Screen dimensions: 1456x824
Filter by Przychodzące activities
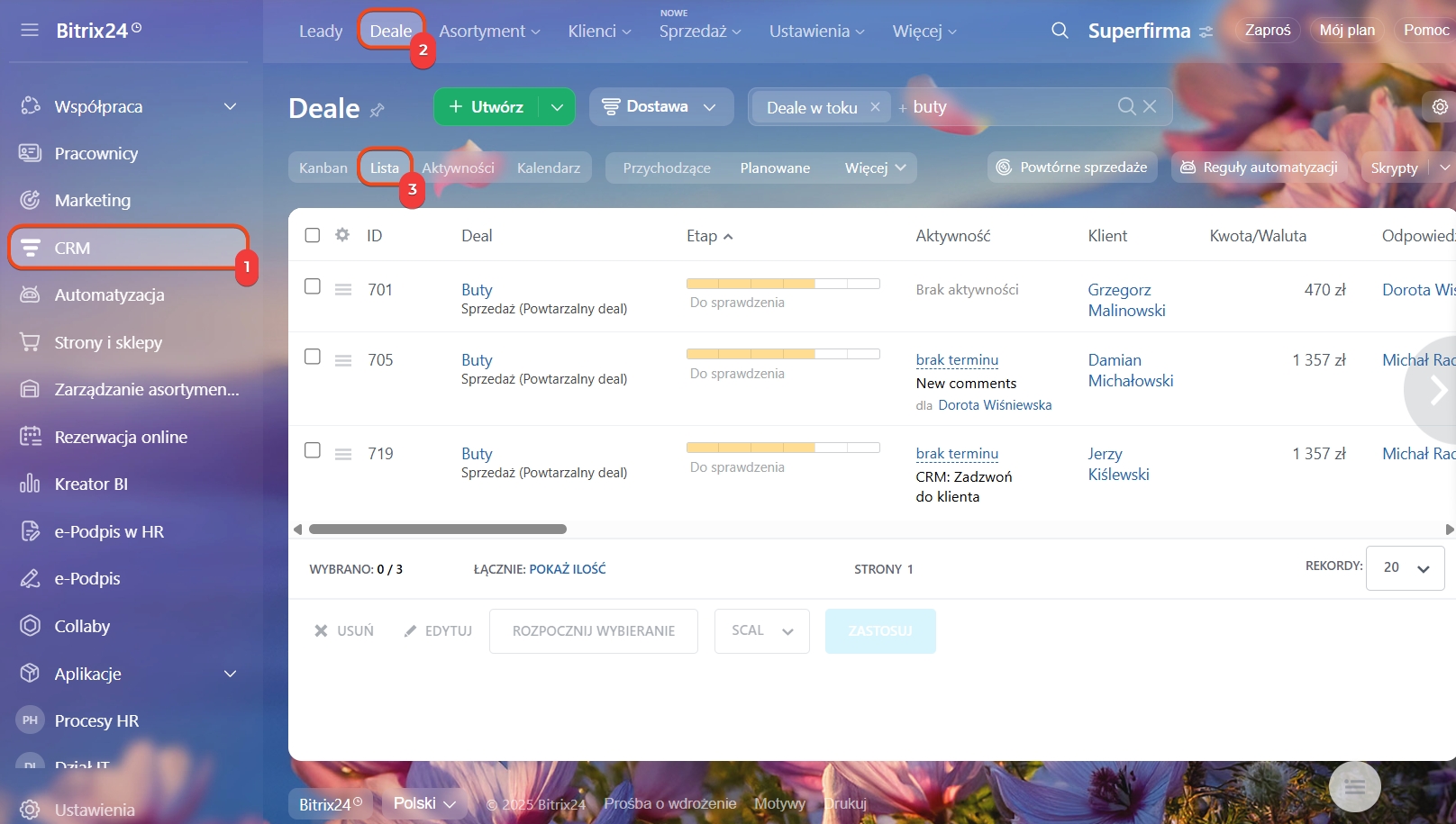coord(667,168)
